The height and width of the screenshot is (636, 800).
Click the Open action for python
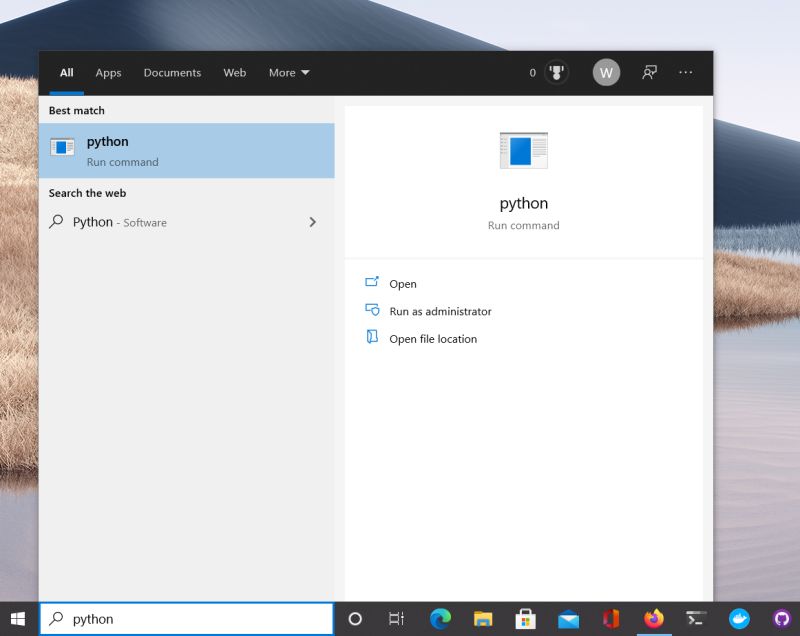(402, 284)
